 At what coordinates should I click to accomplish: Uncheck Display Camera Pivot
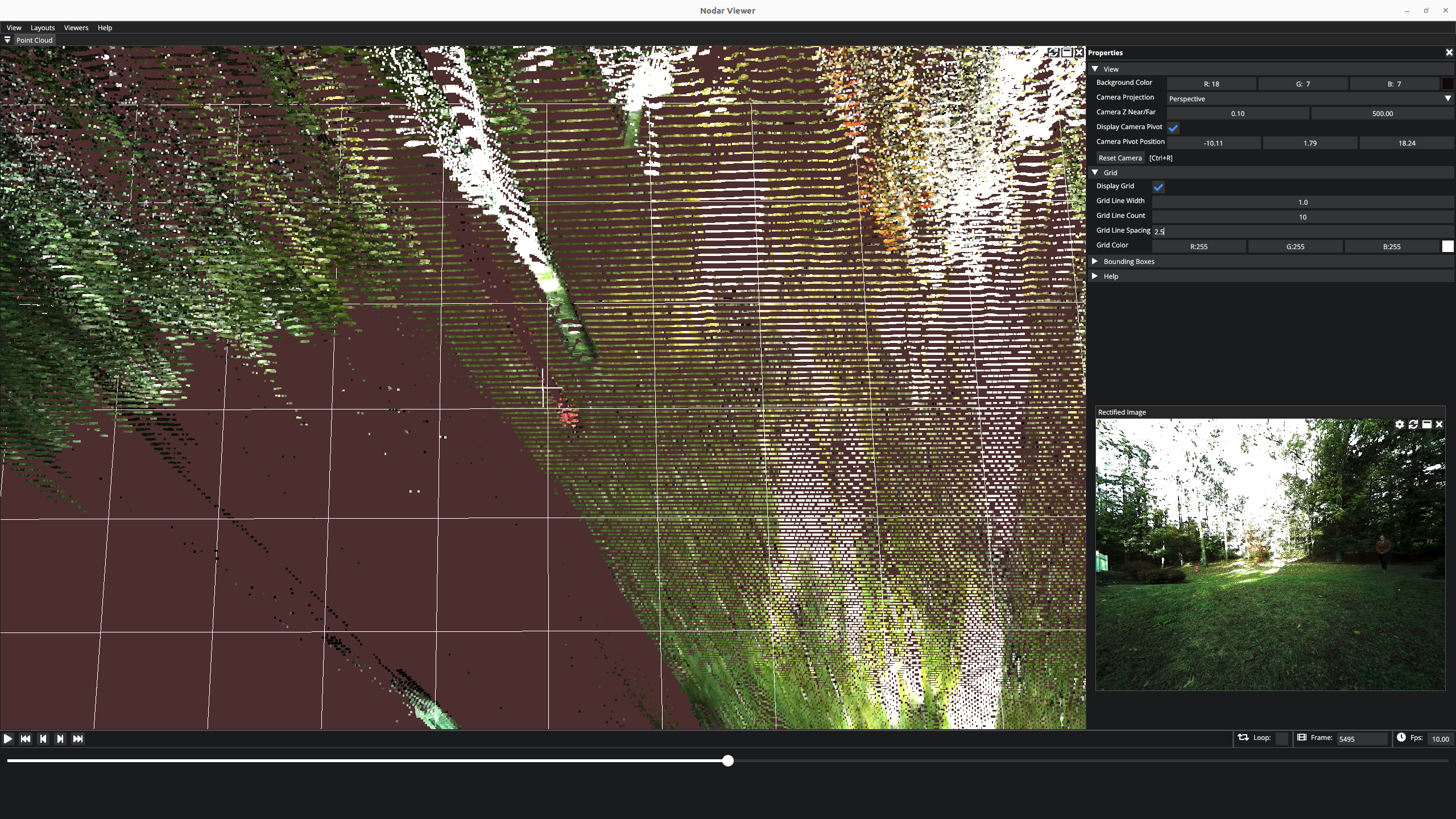[1173, 128]
